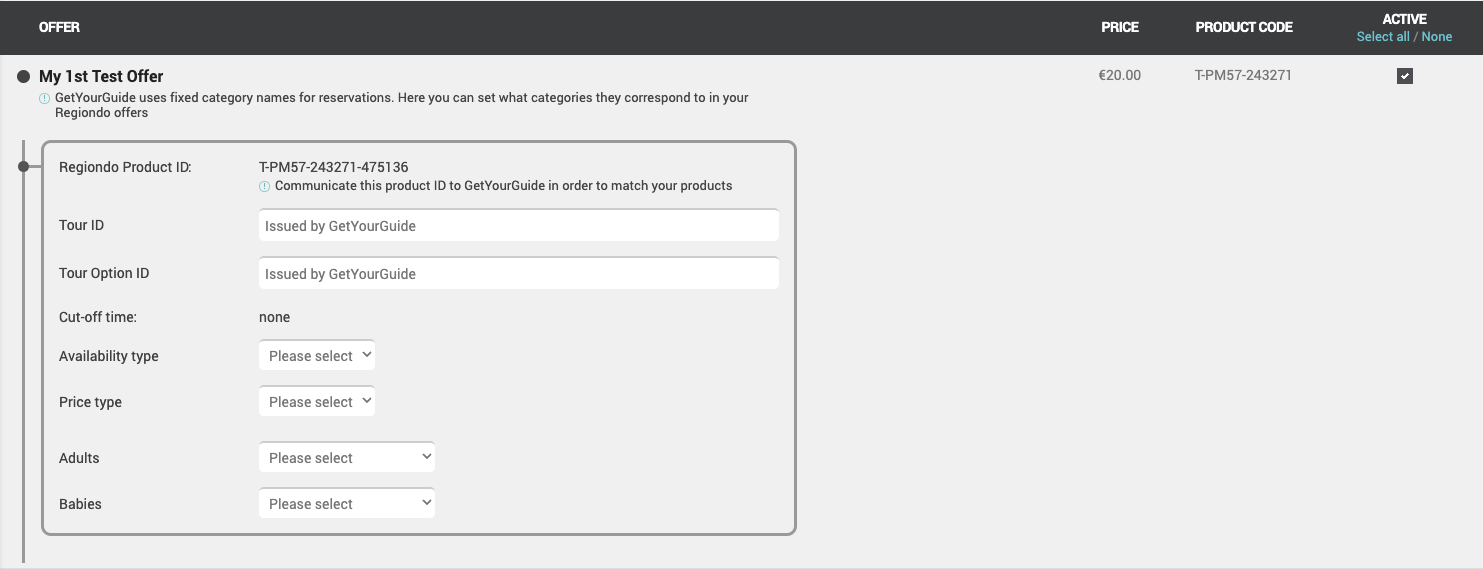Screen dimensions: 1483x569
Task: Click the Regiondo Product ID value T-PM57-243271-475136
Action: click(334, 167)
